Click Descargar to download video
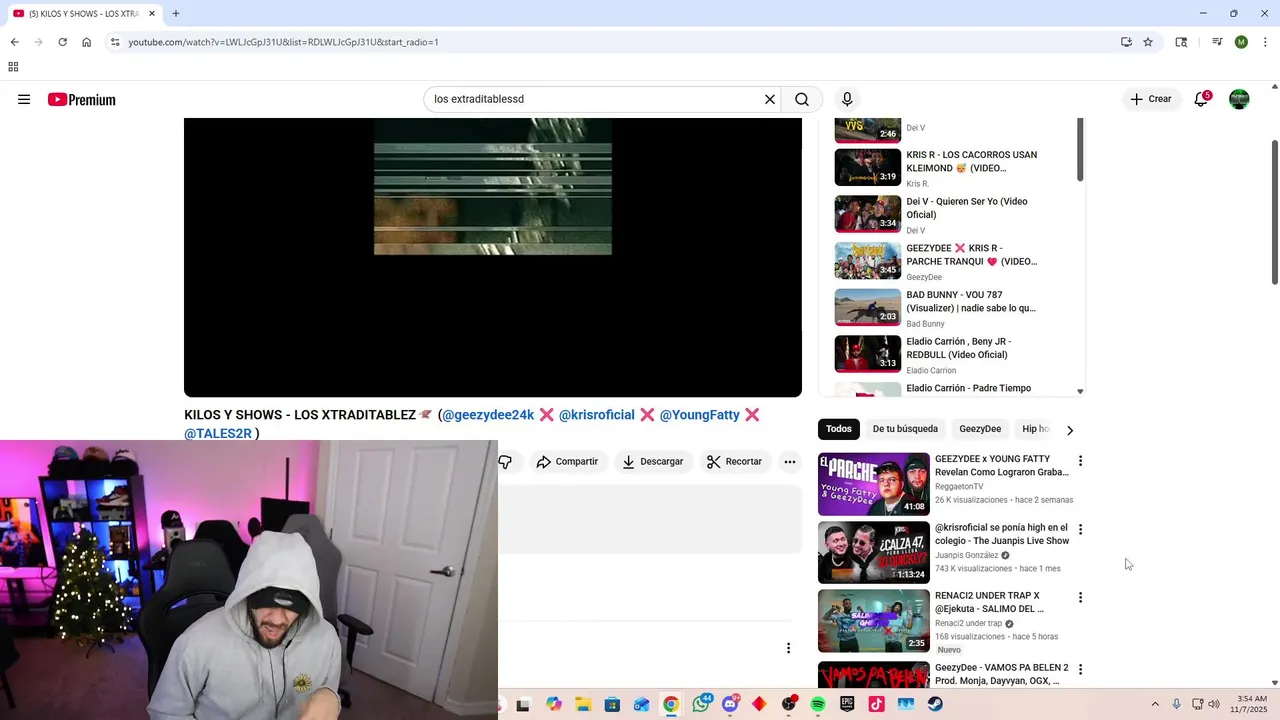Viewport: 1280px width, 720px height. click(x=652, y=461)
